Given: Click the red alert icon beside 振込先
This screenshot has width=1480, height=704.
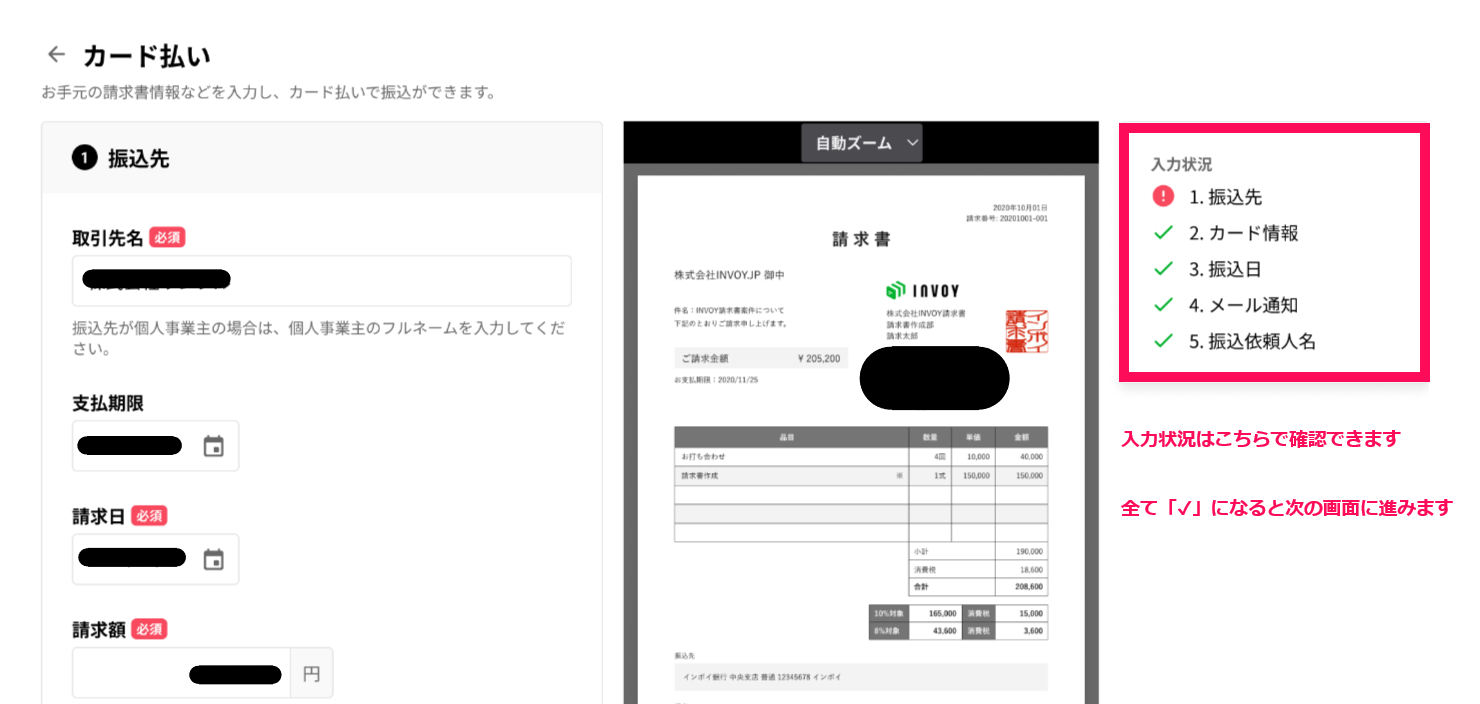Looking at the screenshot, I should [x=1163, y=196].
